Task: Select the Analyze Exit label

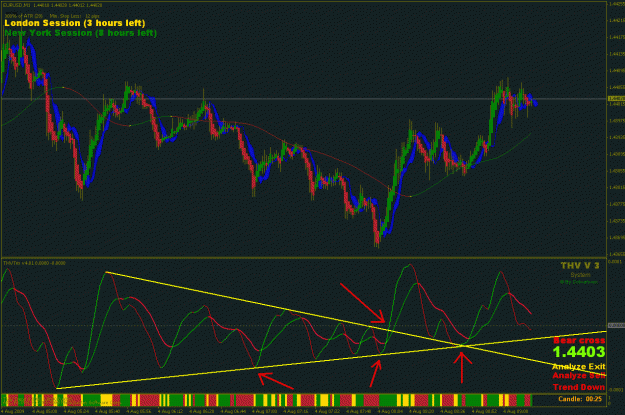Action: pyautogui.click(x=579, y=366)
